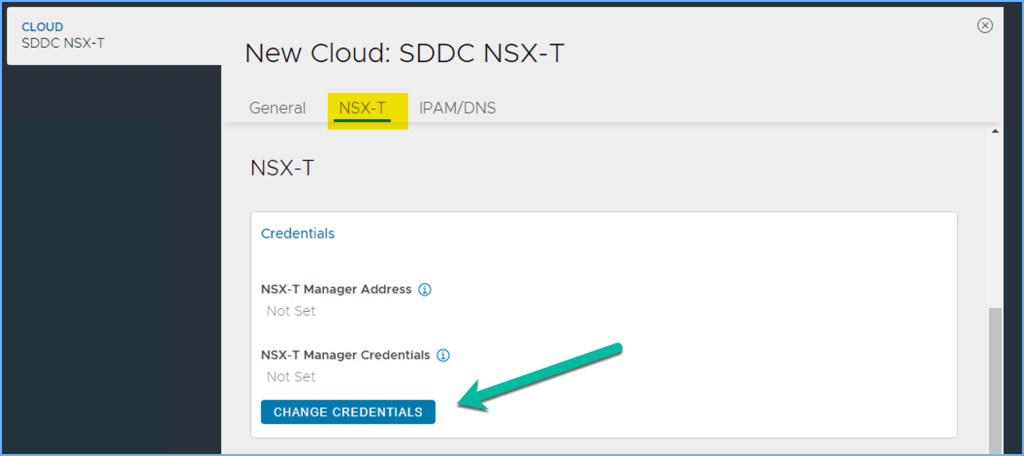Open the IPAM/DNS tab
The width and height of the screenshot is (1024, 456).
(457, 108)
